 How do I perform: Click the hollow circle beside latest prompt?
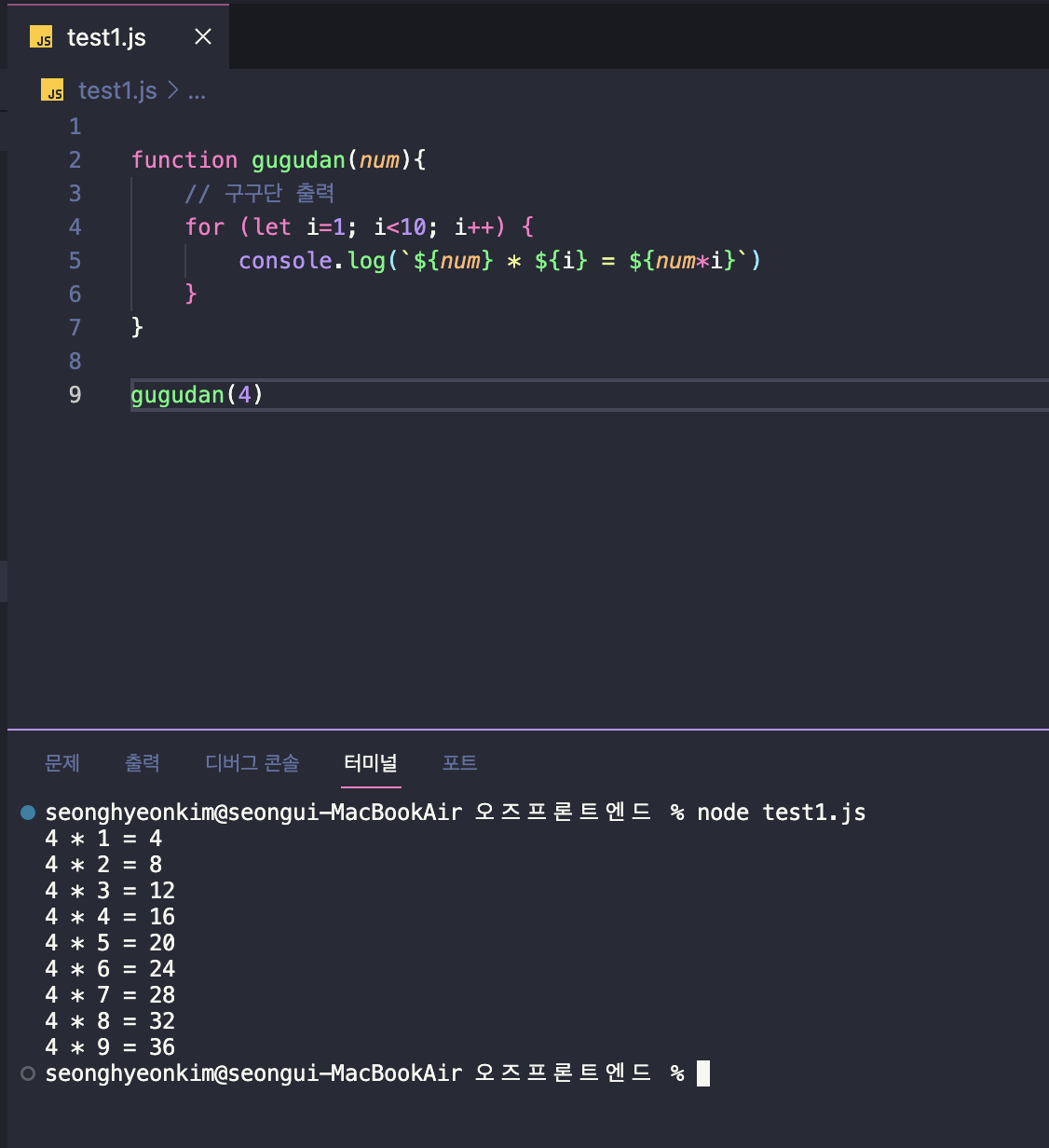click(28, 1073)
